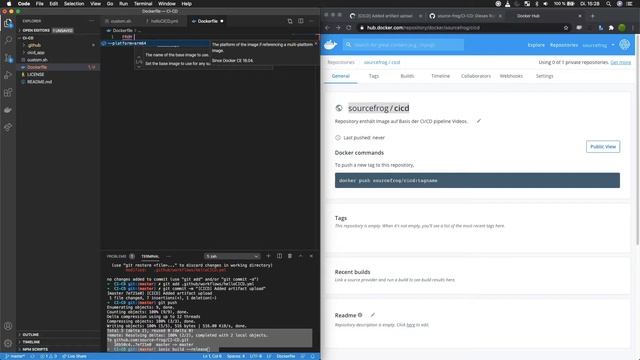
Task: Open the Live Share view in activity bar
Action: (8, 127)
